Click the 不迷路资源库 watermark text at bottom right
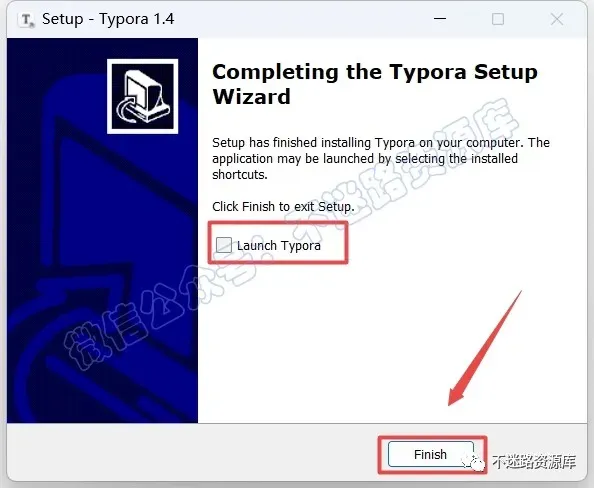This screenshot has width=594, height=488. pyautogui.click(x=534, y=461)
